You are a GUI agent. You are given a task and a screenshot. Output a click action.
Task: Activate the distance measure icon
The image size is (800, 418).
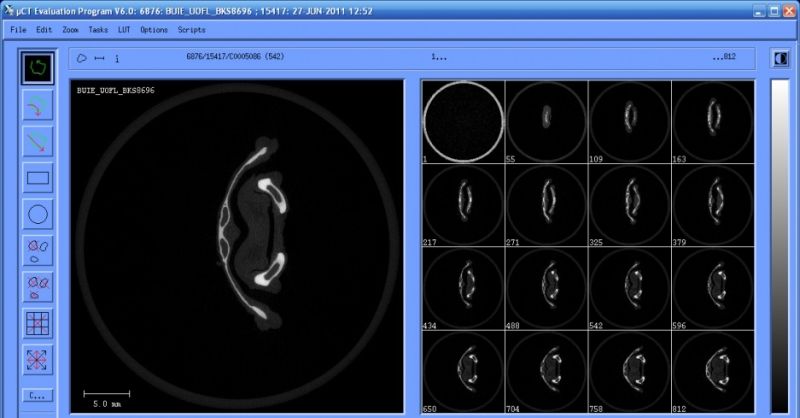point(99,59)
